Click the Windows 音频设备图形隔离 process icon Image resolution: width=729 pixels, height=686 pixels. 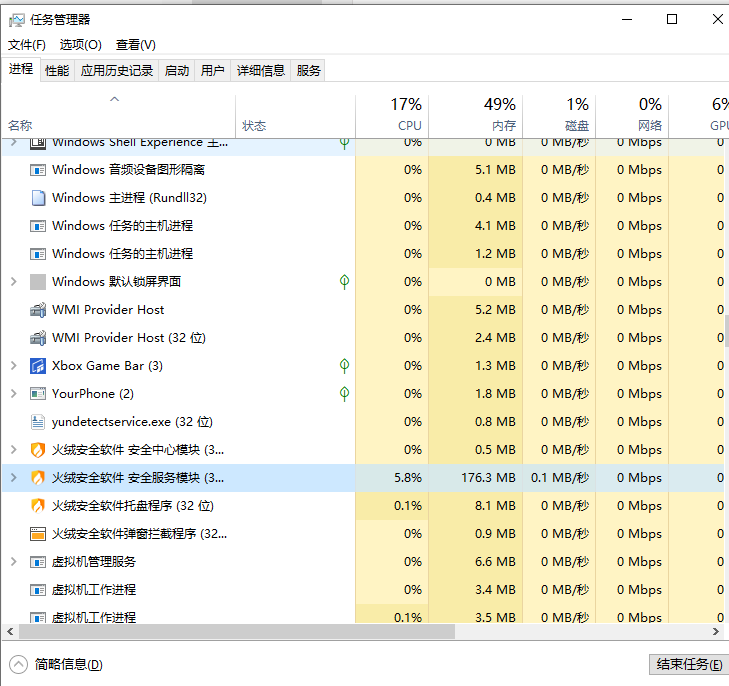pyautogui.click(x=38, y=170)
